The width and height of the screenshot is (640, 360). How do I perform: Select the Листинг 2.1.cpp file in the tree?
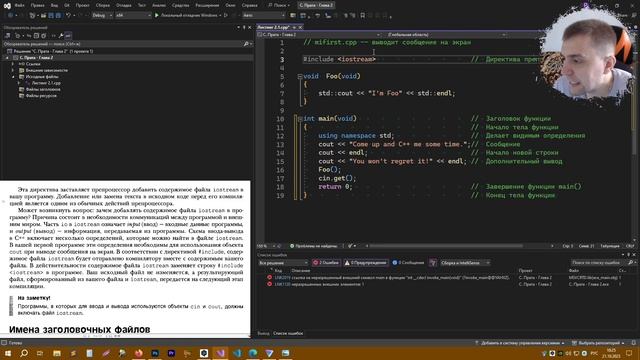point(46,83)
